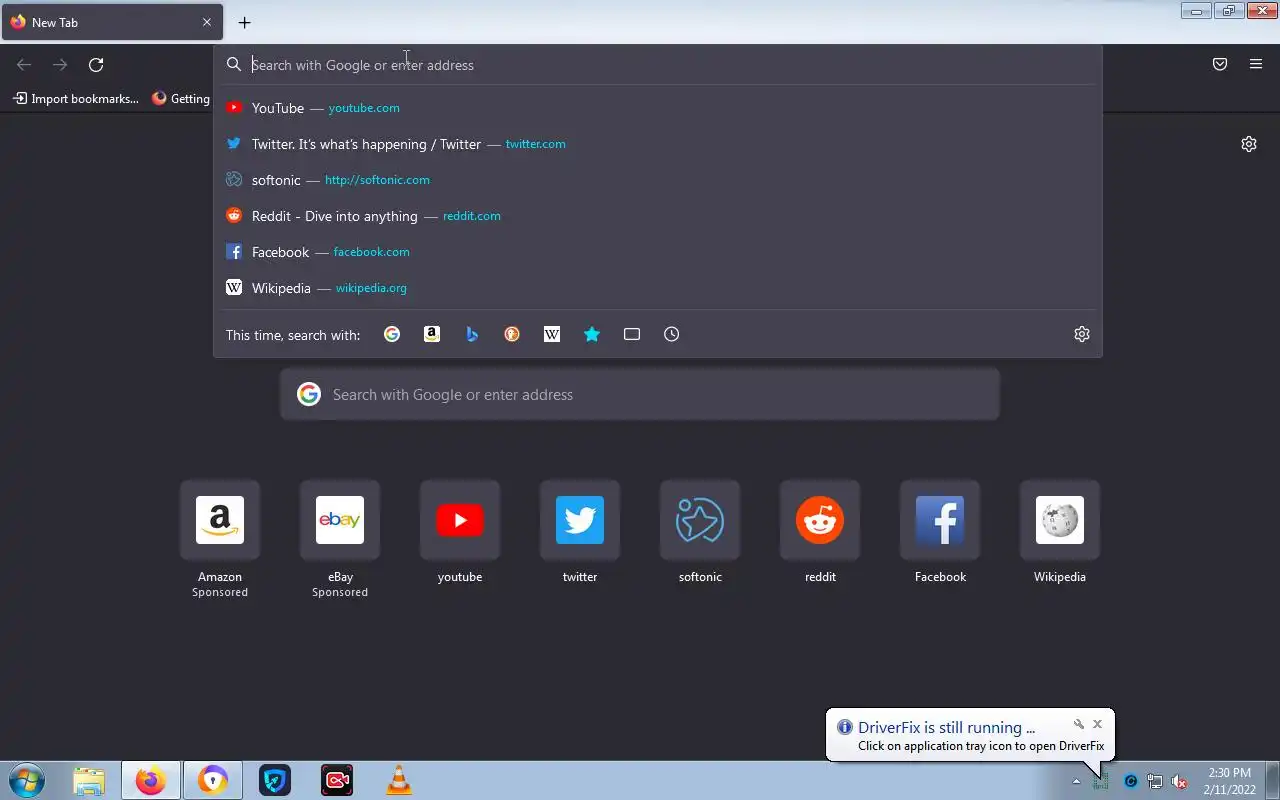Search in open tabs icon

(632, 335)
